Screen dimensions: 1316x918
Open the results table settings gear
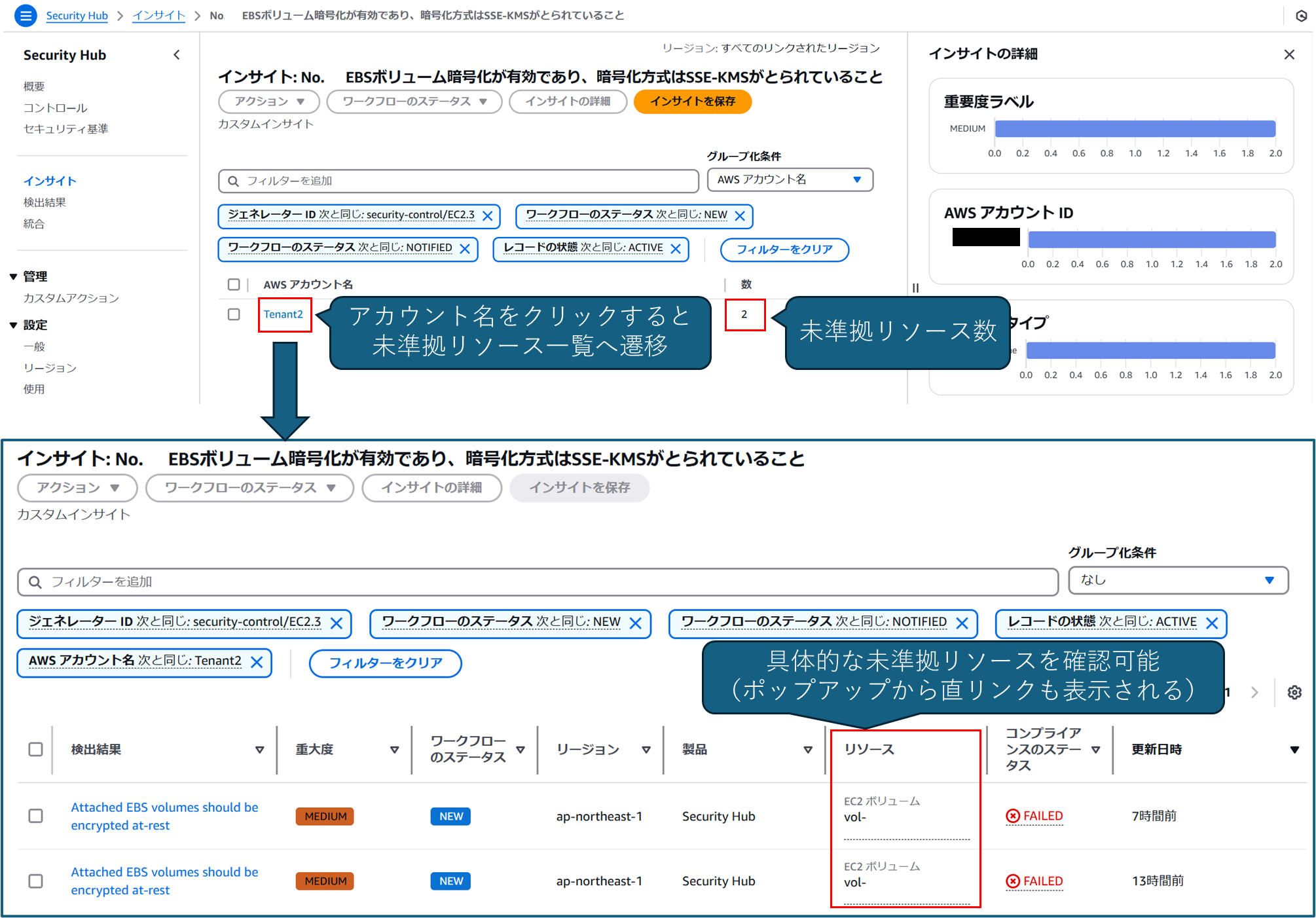coord(1294,692)
